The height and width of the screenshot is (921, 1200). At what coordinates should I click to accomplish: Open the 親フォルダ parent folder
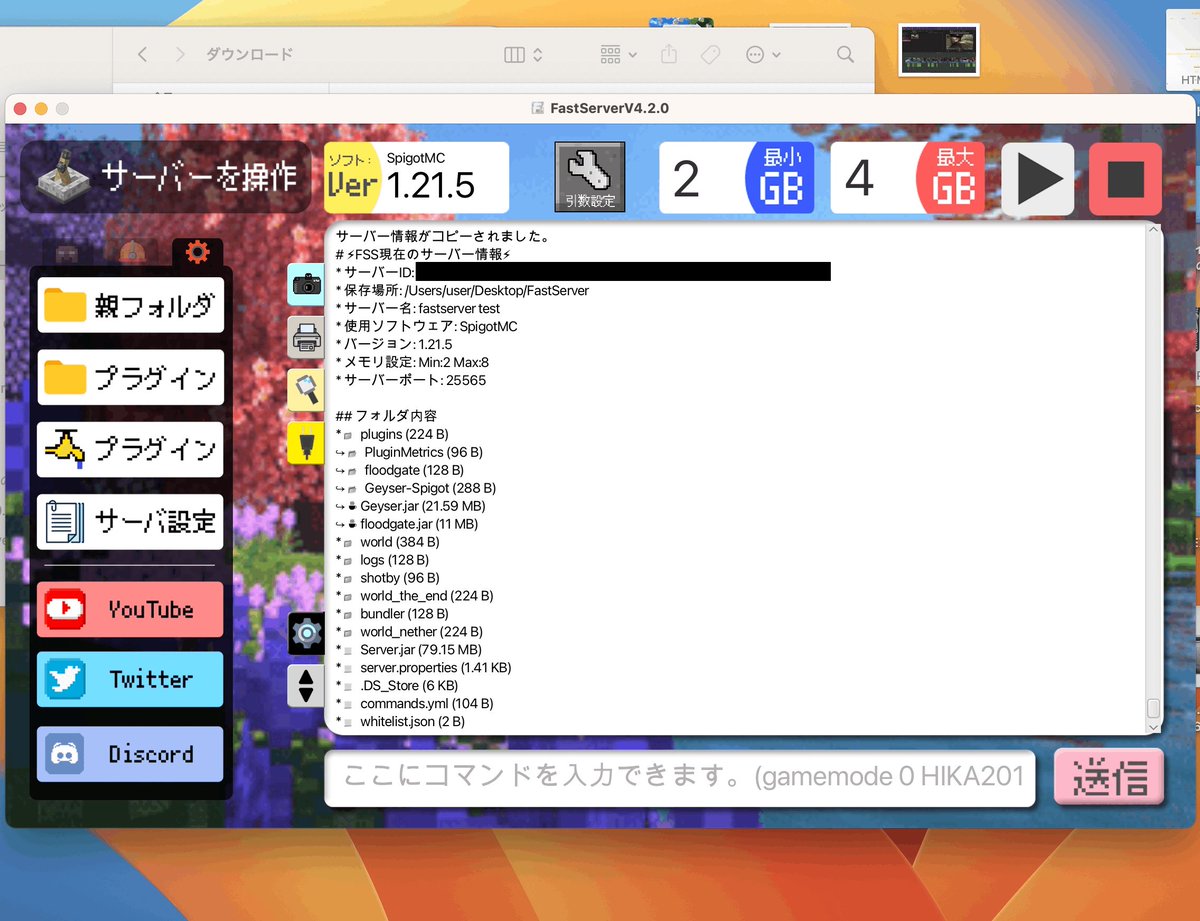click(x=131, y=305)
